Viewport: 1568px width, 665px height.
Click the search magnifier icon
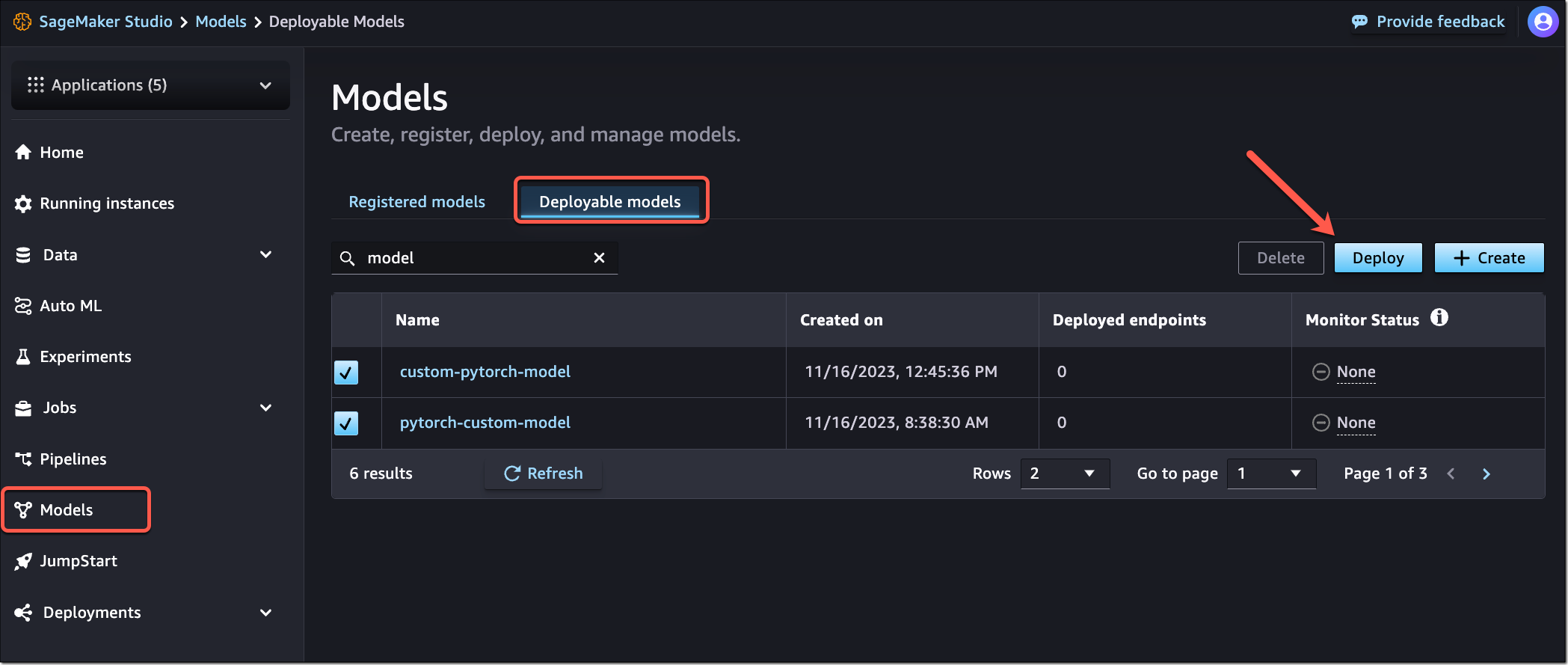point(347,259)
